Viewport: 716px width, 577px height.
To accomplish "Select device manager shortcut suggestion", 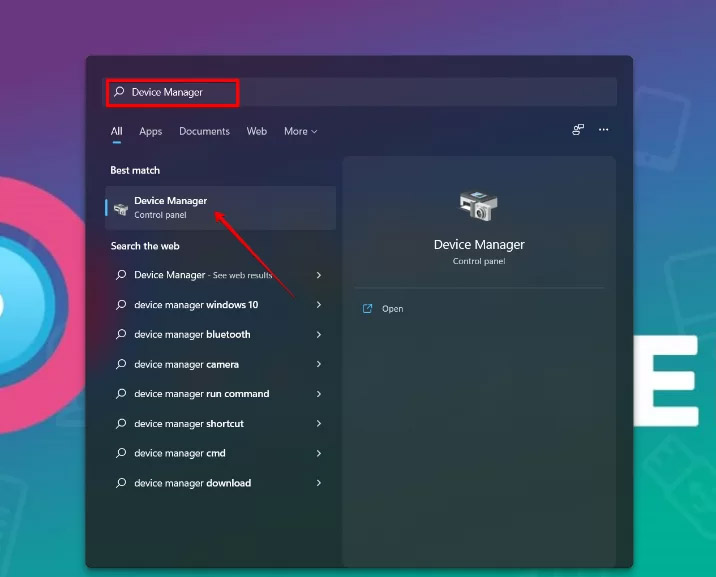I will [x=221, y=424].
